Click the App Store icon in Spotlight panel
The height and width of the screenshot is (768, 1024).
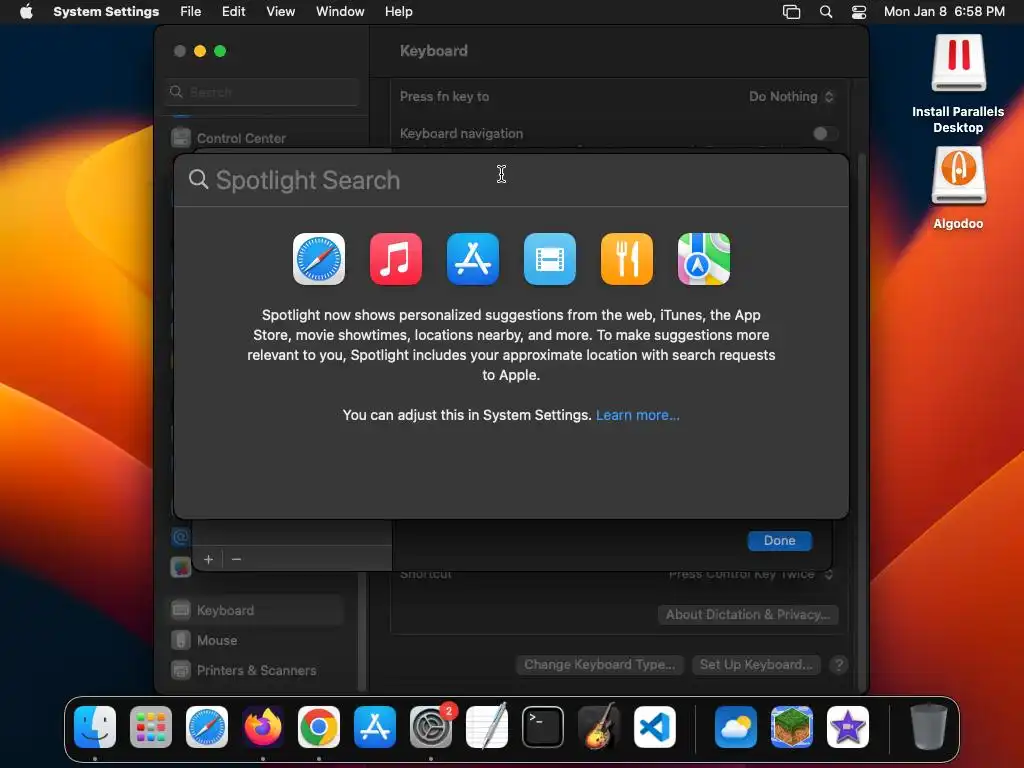coord(473,259)
